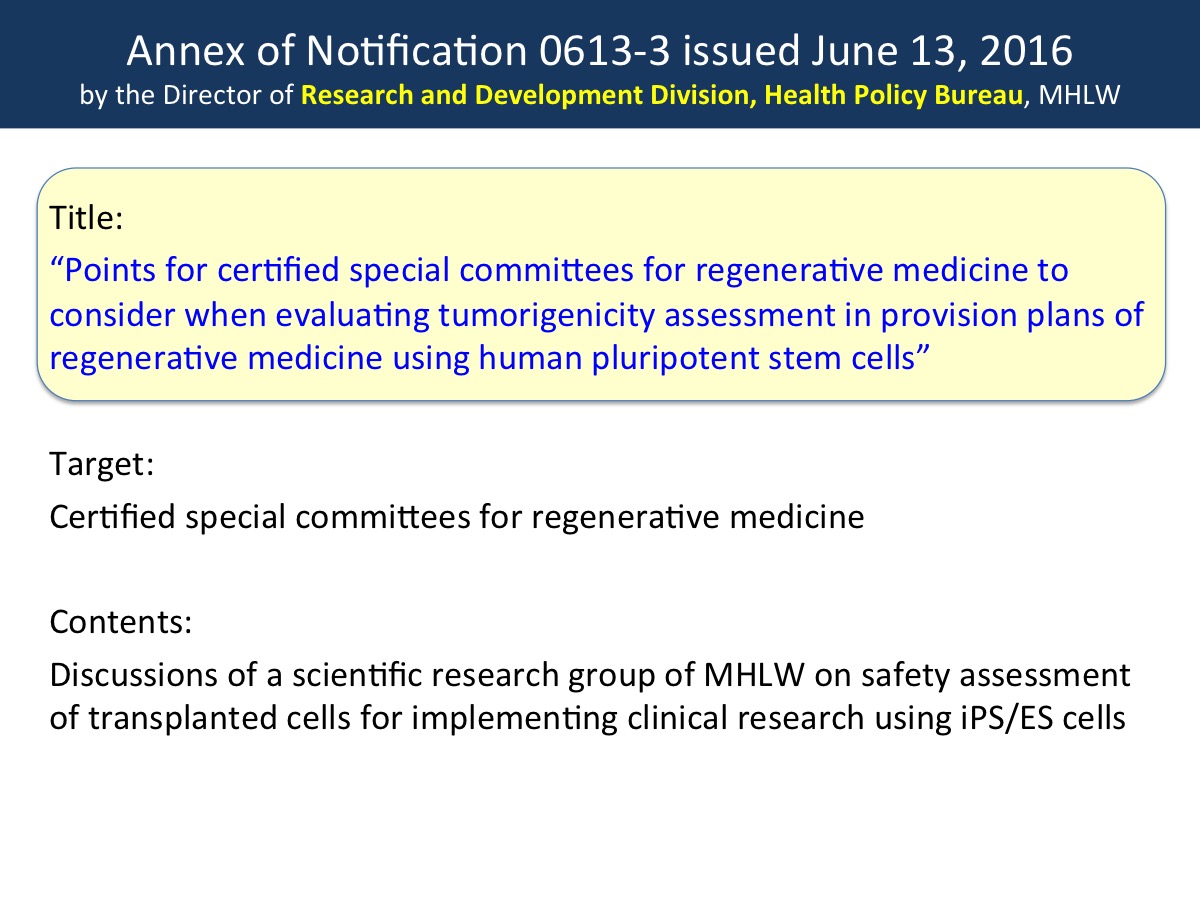Click the 'regenerative medicine using human pluripotent' line
The height and width of the screenshot is (900, 1200).
click(492, 358)
